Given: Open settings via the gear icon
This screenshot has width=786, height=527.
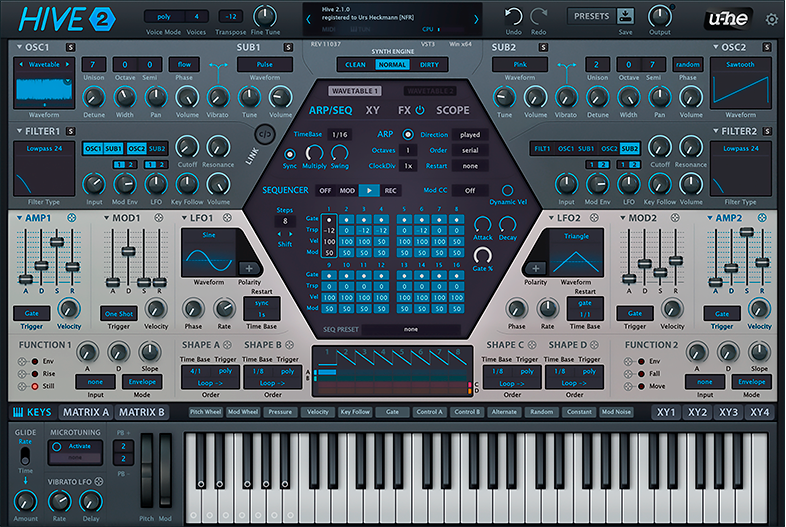Looking at the screenshot, I should [x=771, y=19].
